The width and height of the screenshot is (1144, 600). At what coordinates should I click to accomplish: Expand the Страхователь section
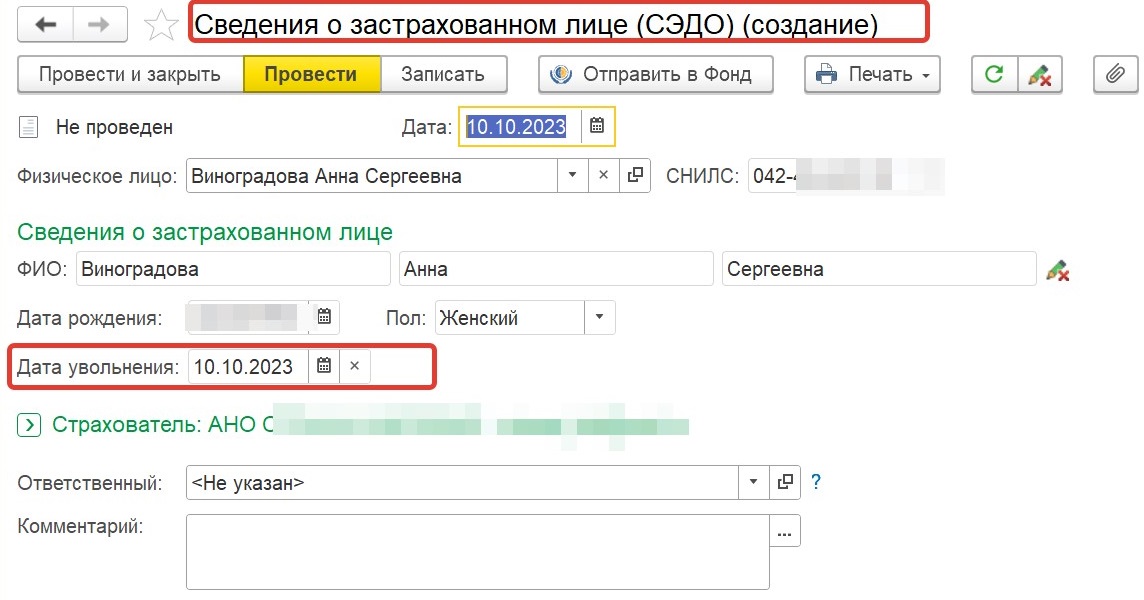pyautogui.click(x=30, y=425)
